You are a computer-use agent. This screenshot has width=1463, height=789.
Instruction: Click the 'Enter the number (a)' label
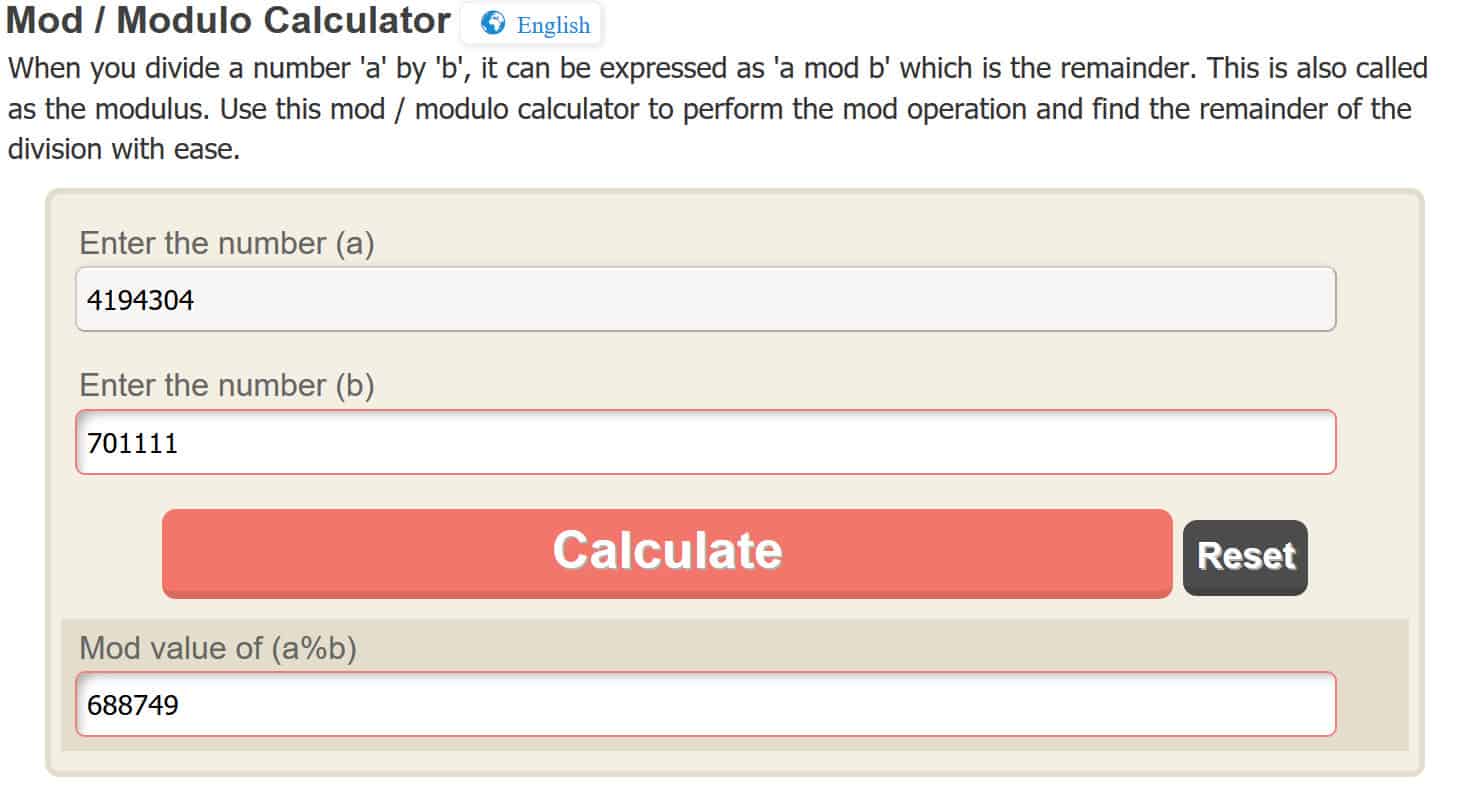click(x=227, y=243)
